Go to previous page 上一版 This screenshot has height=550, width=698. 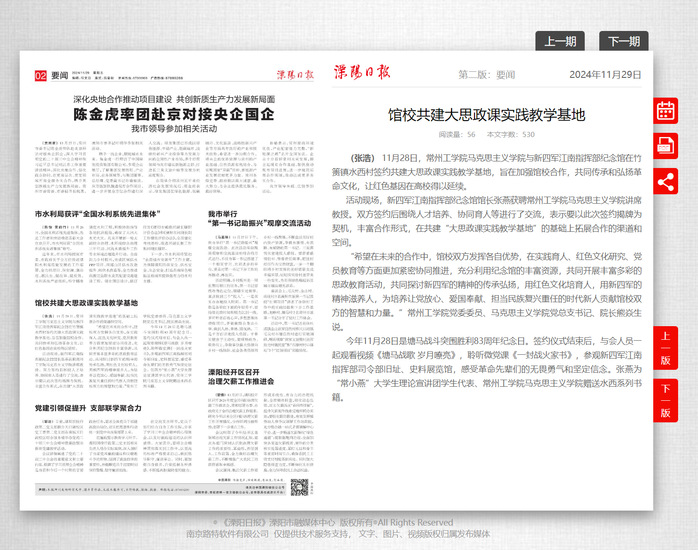[x=666, y=348]
